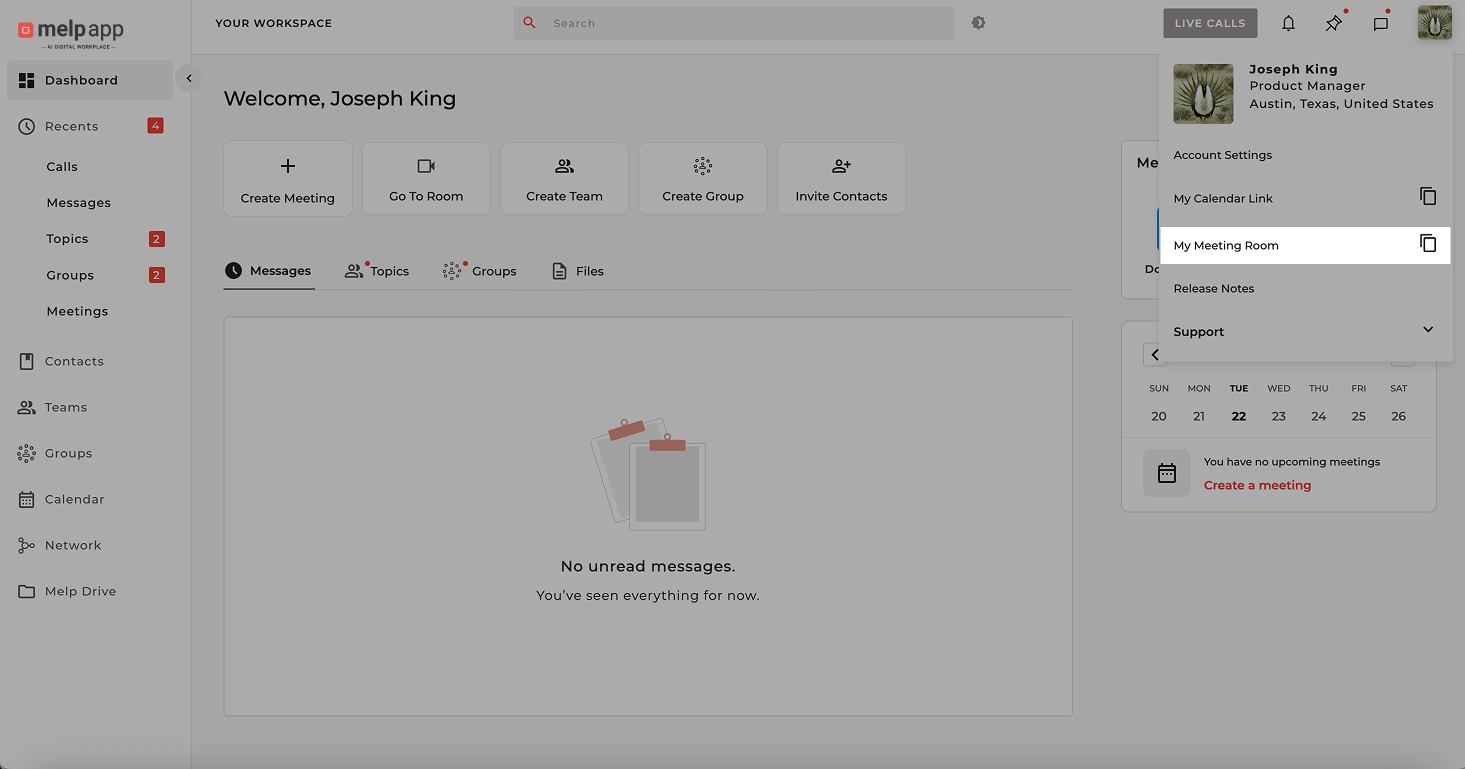Click inside the Search field
Viewport: 1465px width, 769px height.
coord(735,22)
